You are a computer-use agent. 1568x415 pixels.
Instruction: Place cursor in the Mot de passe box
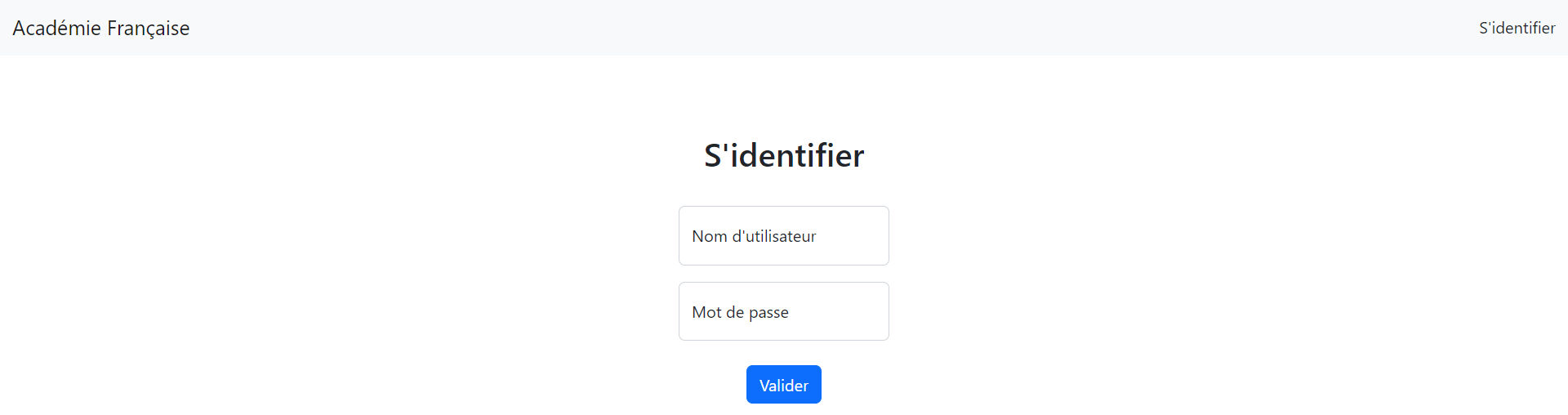(783, 311)
